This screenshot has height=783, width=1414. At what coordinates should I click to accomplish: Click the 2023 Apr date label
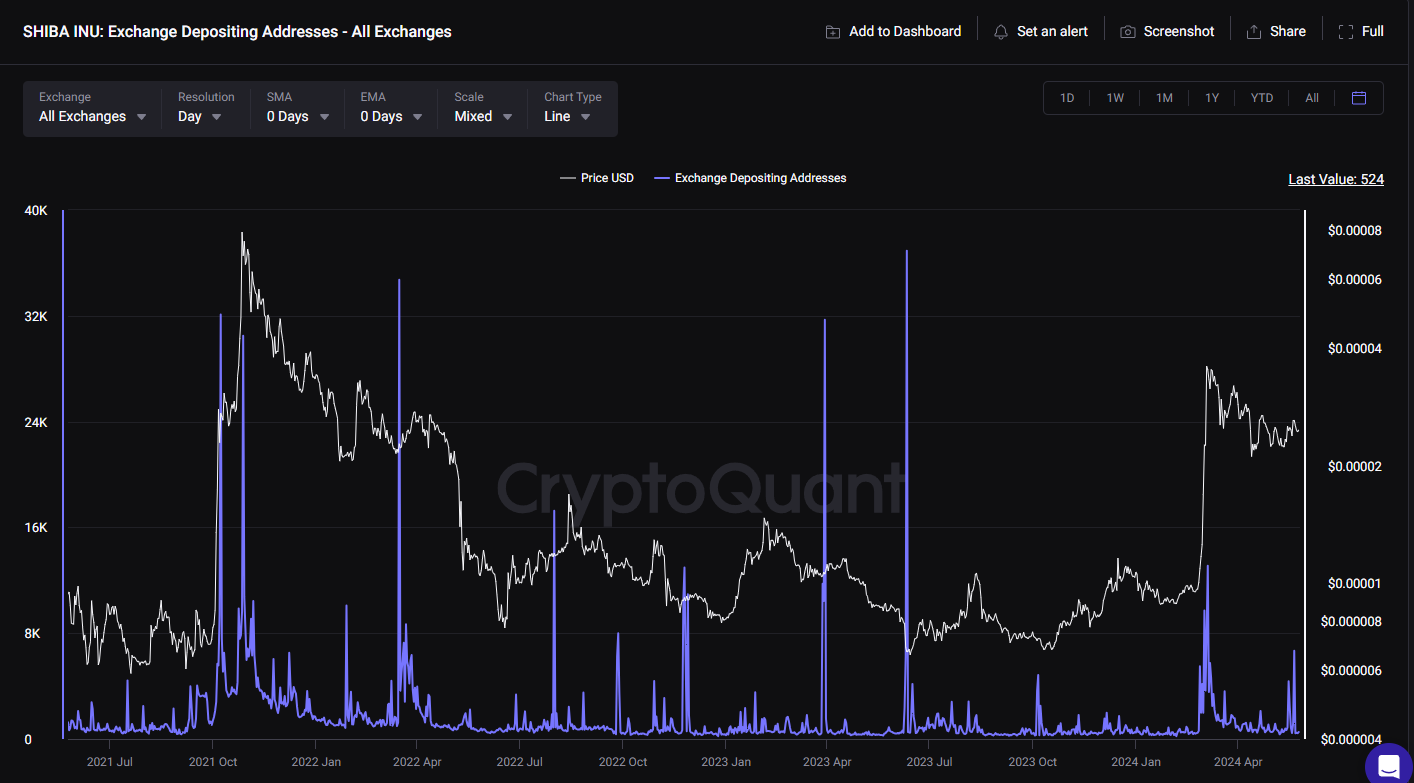coord(827,762)
